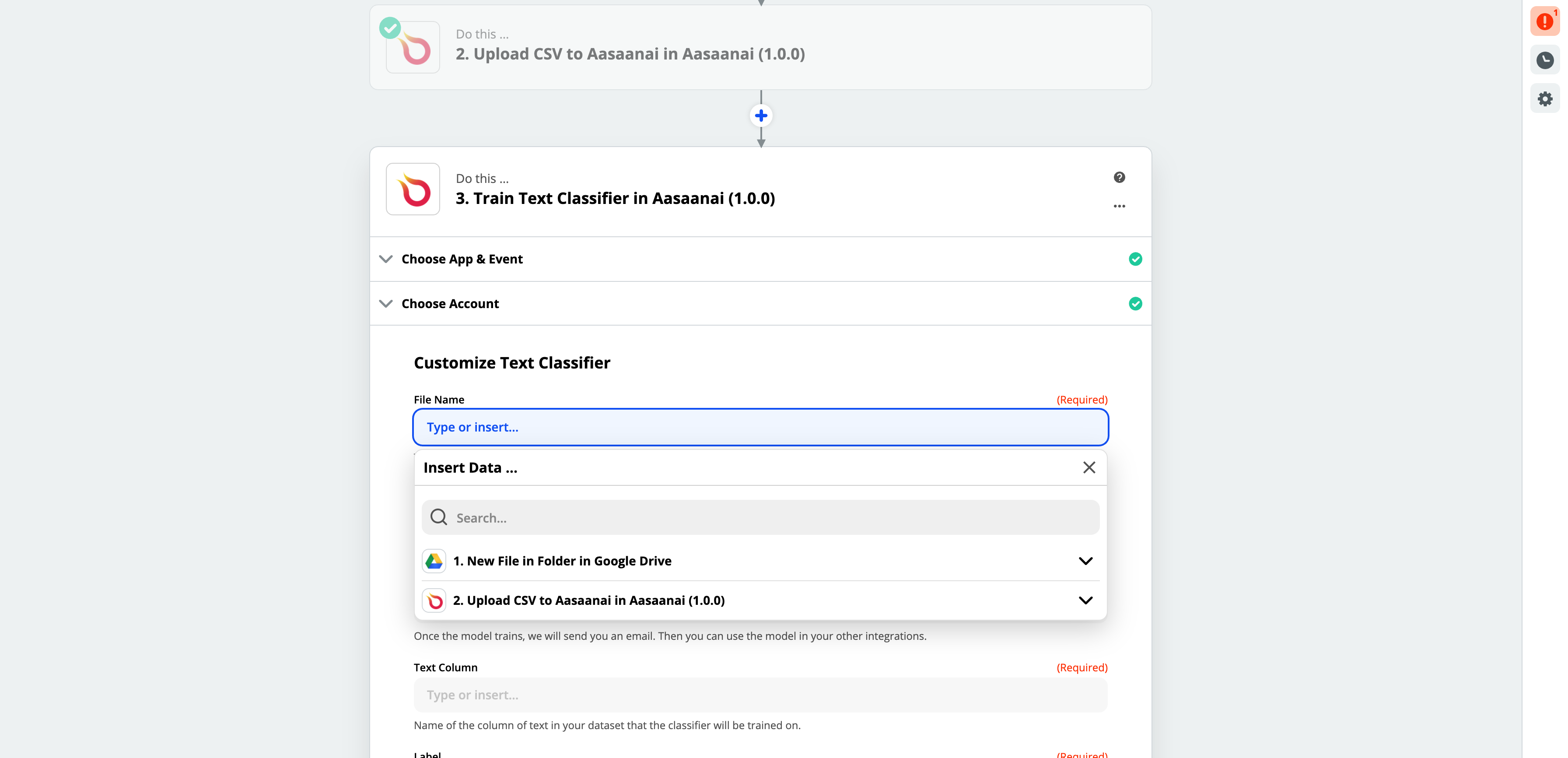
Task: Open the task history clock icon
Action: point(1544,60)
